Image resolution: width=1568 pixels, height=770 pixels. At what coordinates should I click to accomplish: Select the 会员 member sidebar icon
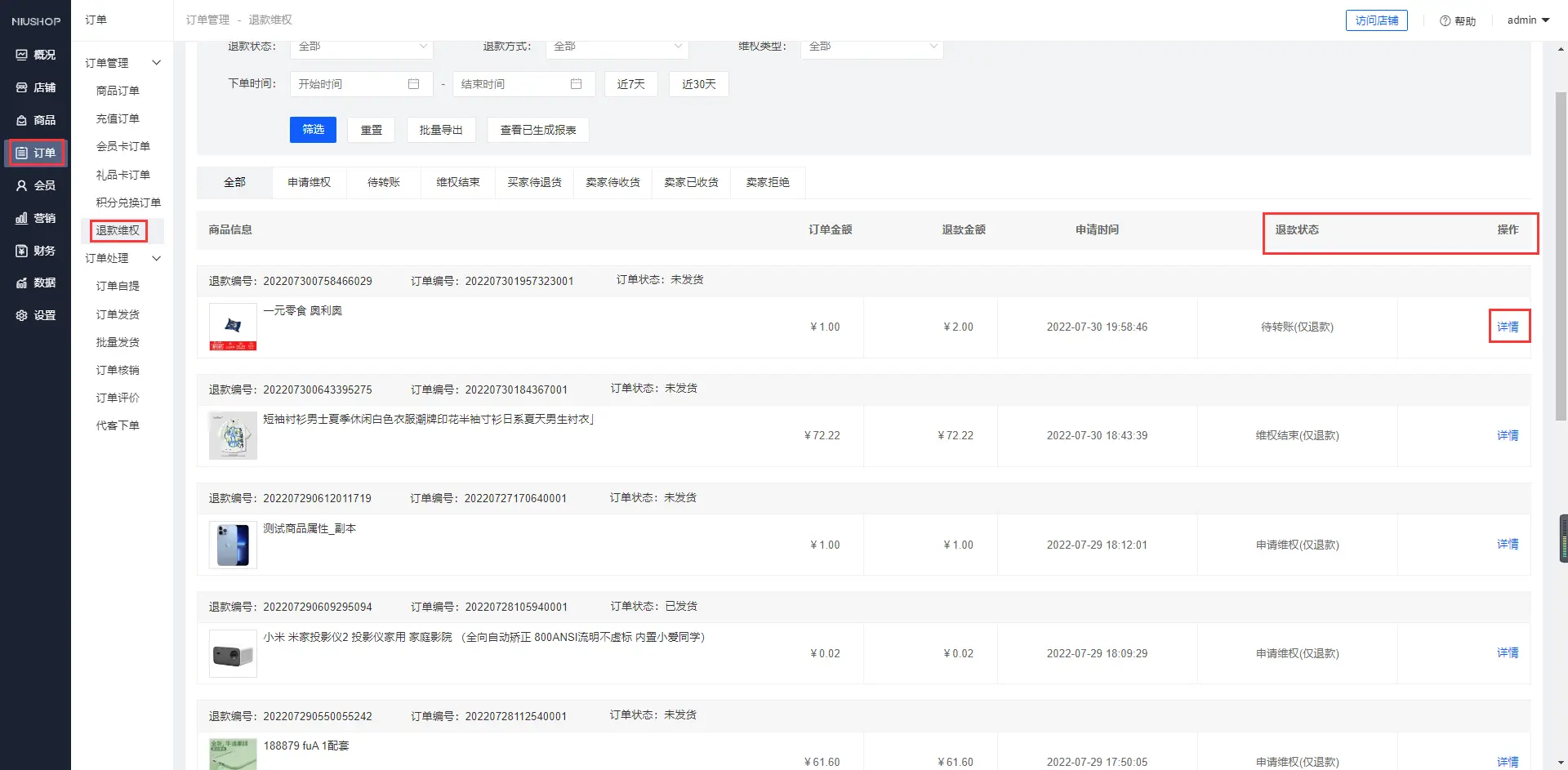pyautogui.click(x=22, y=185)
